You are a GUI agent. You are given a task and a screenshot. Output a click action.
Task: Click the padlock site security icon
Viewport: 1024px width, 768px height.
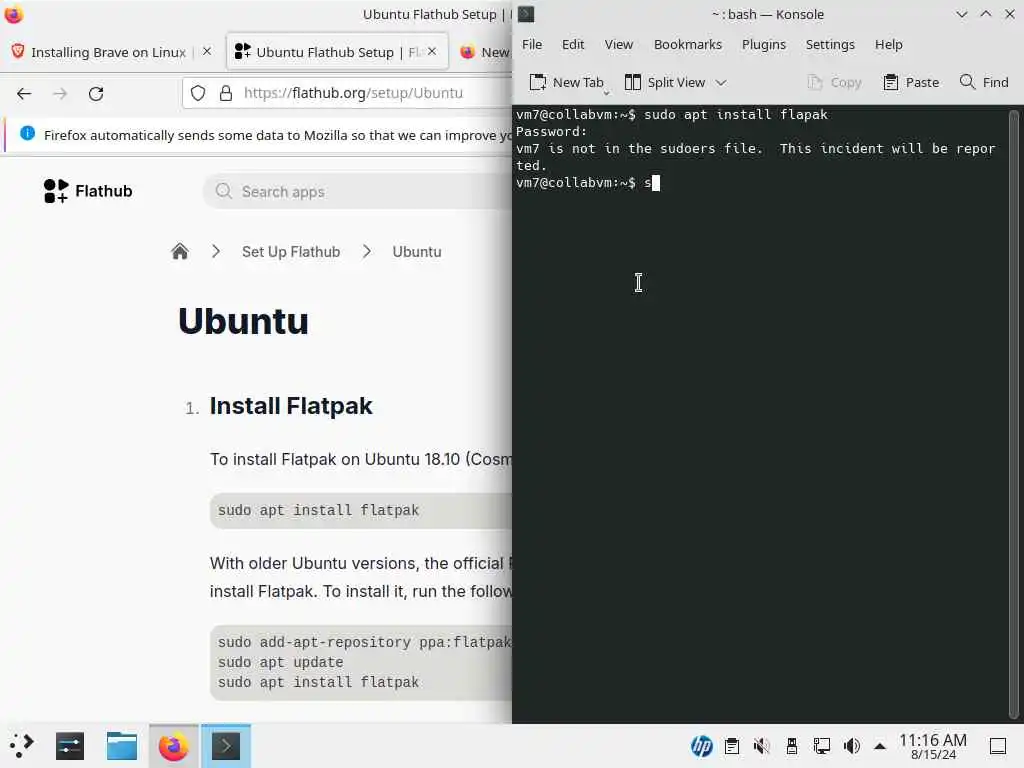click(x=226, y=93)
